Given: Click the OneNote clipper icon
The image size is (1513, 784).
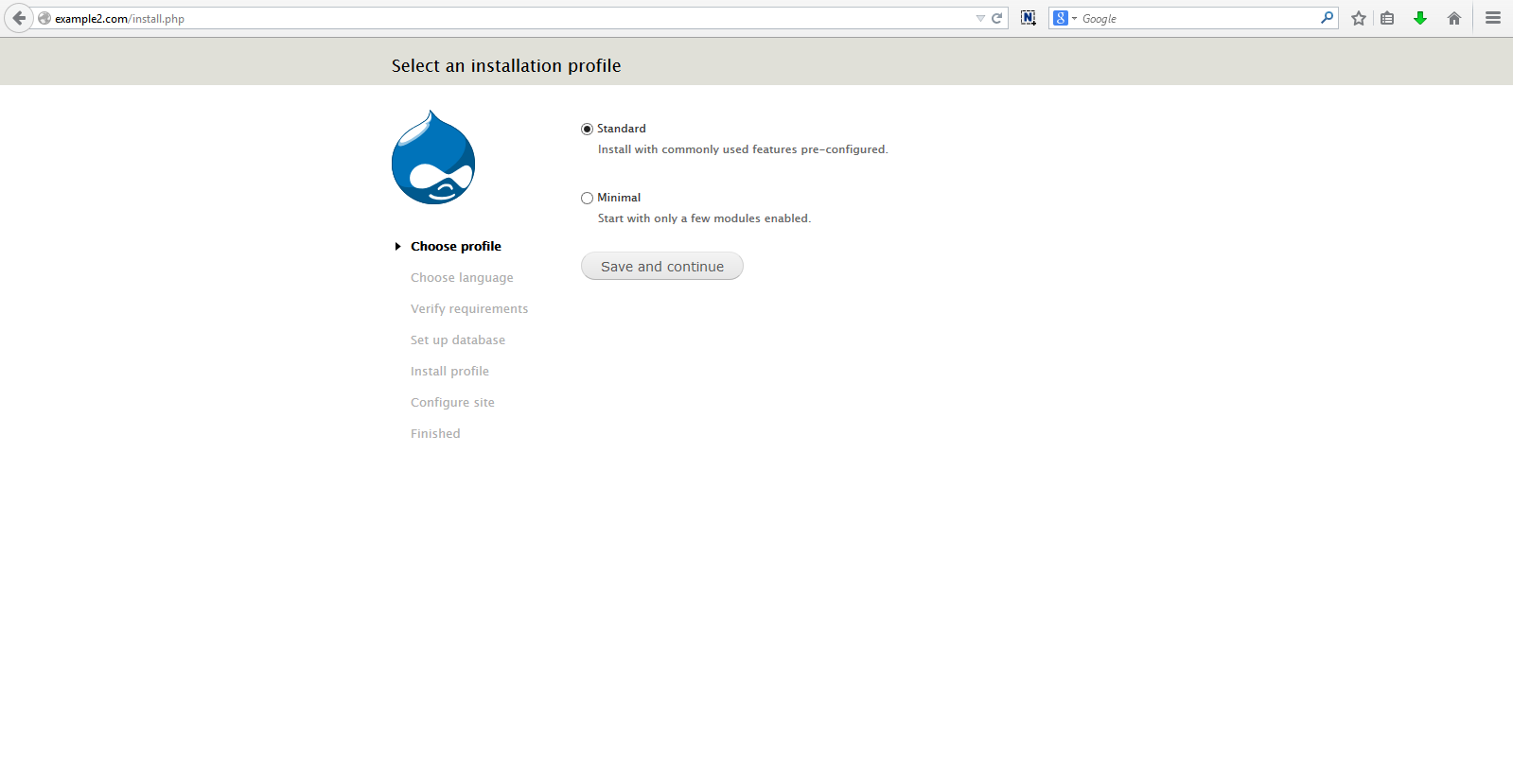Looking at the screenshot, I should (1029, 18).
